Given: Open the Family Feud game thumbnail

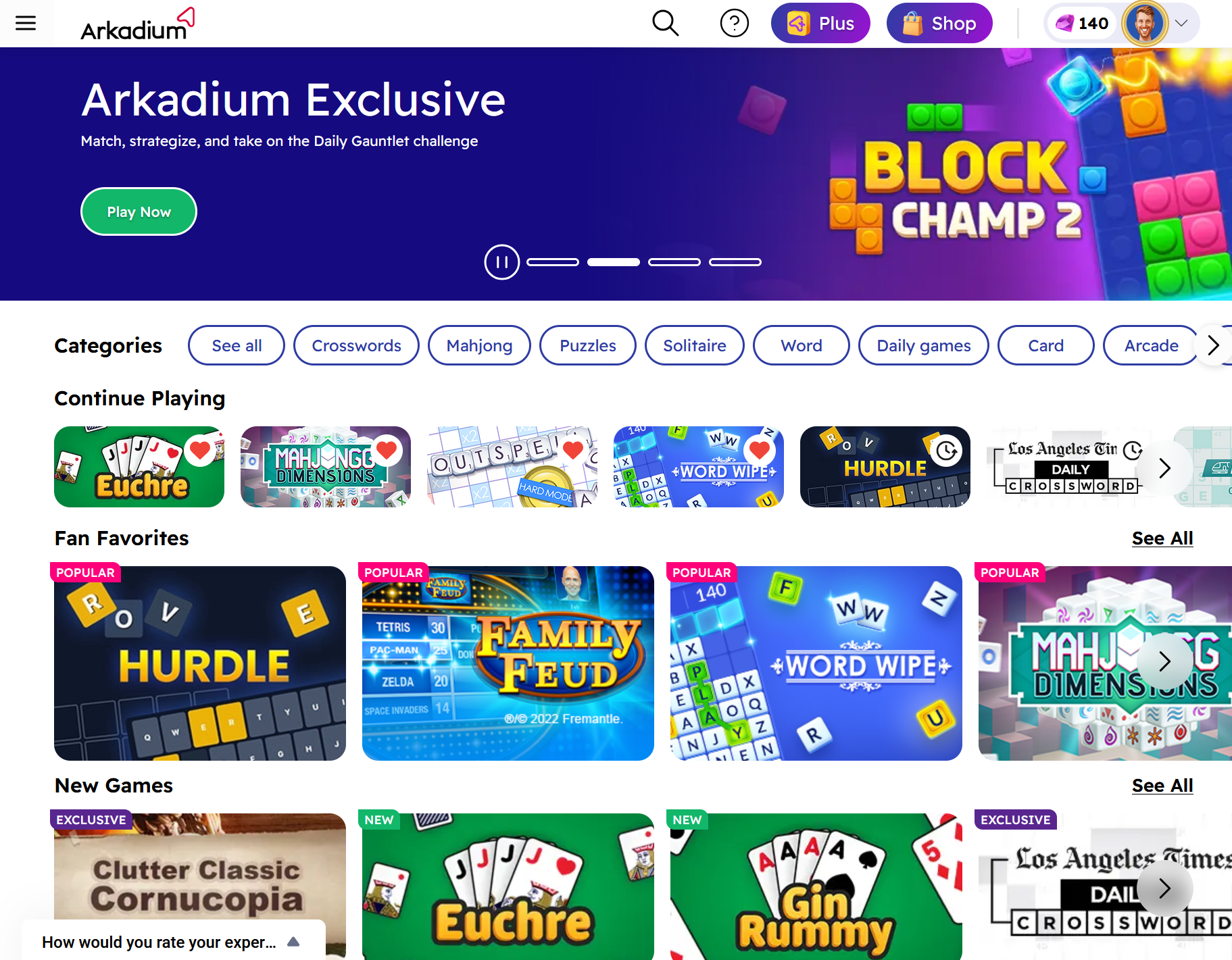Looking at the screenshot, I should click(x=508, y=663).
